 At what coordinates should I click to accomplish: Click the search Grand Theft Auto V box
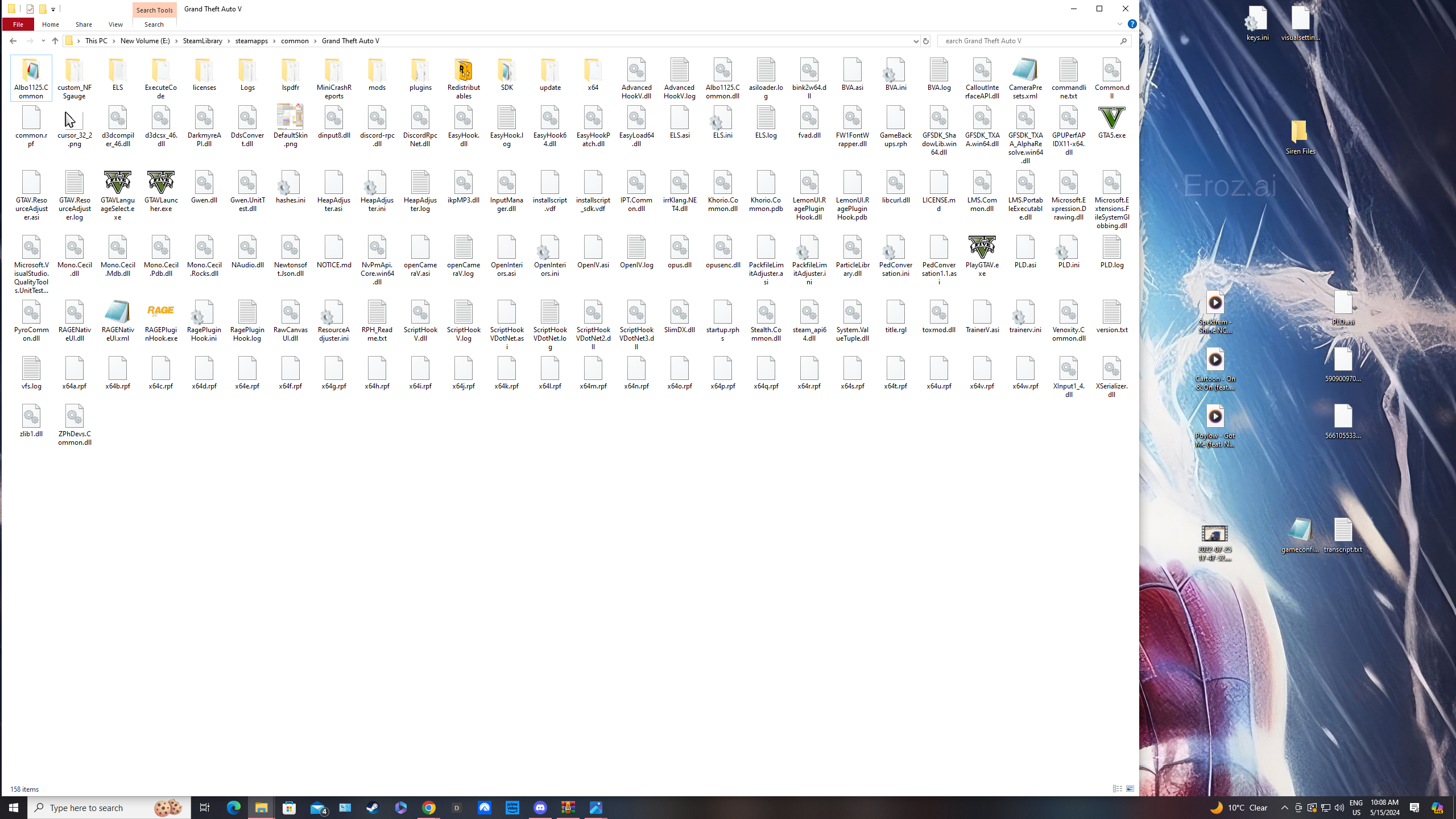[x=1028, y=41]
